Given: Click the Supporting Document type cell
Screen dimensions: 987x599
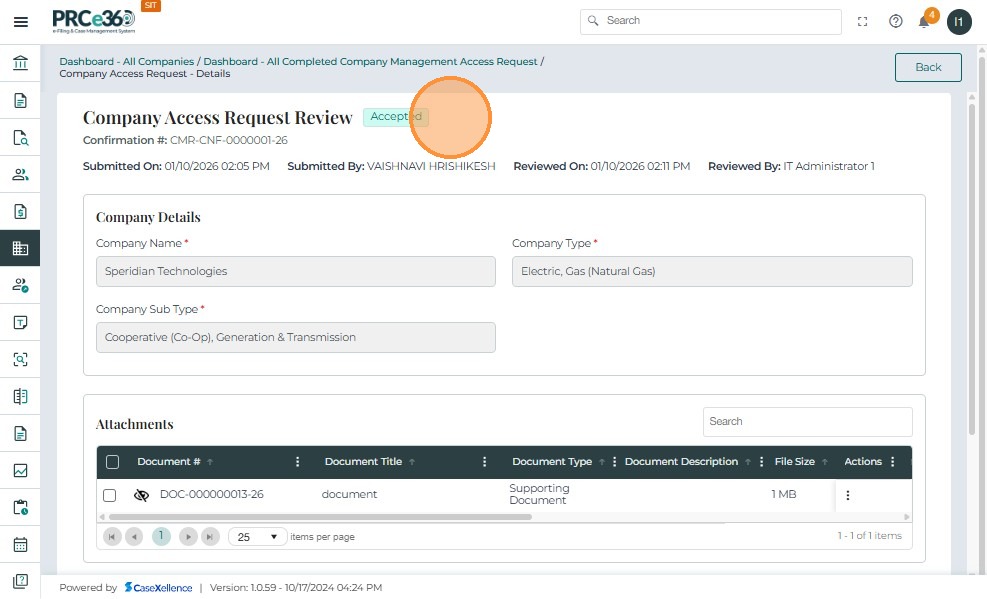Looking at the screenshot, I should (539, 495).
